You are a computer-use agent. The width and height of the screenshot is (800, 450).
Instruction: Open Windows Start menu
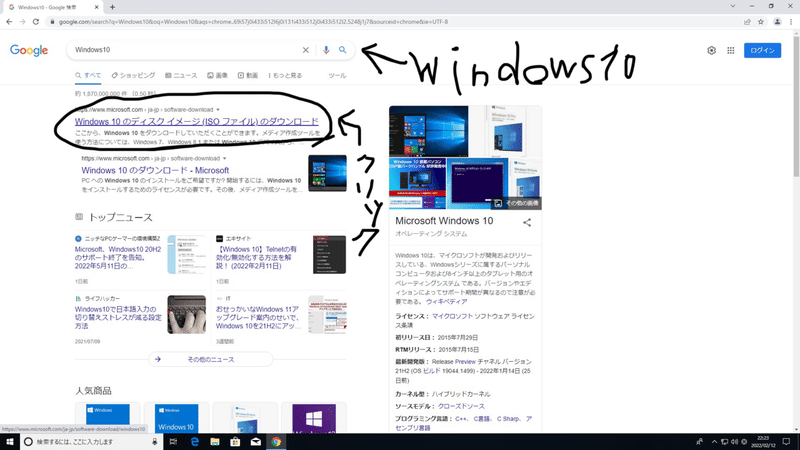(10, 442)
